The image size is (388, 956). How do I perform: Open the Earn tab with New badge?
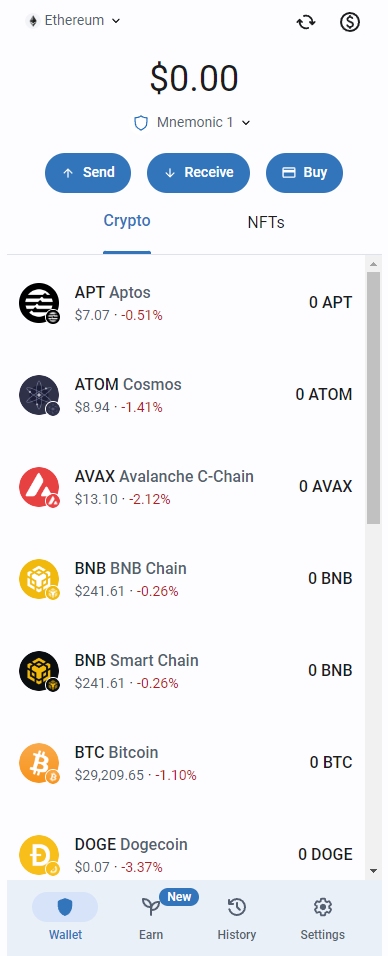coord(151,918)
